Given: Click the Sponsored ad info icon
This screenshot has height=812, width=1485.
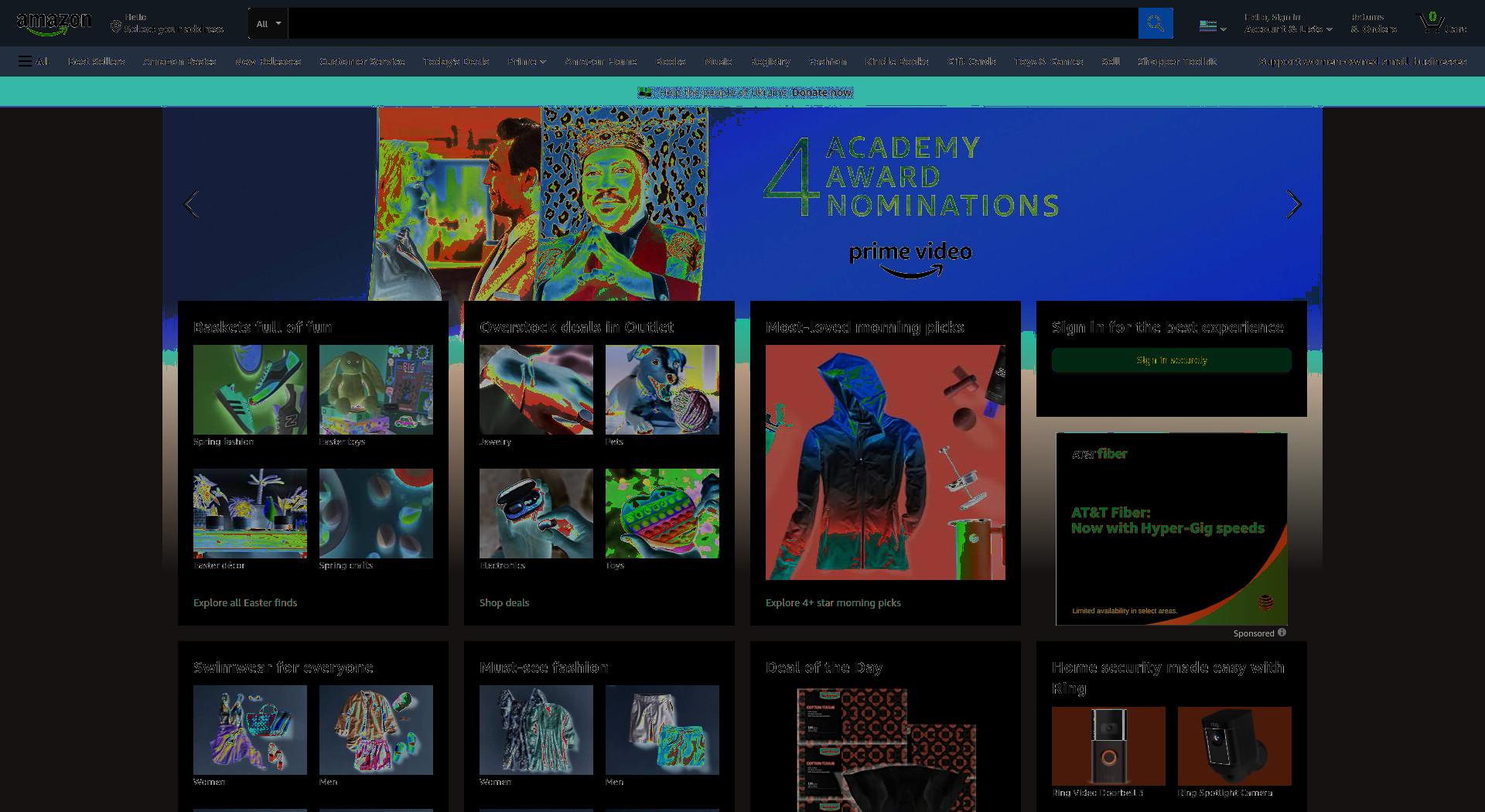Looking at the screenshot, I should pos(1282,633).
